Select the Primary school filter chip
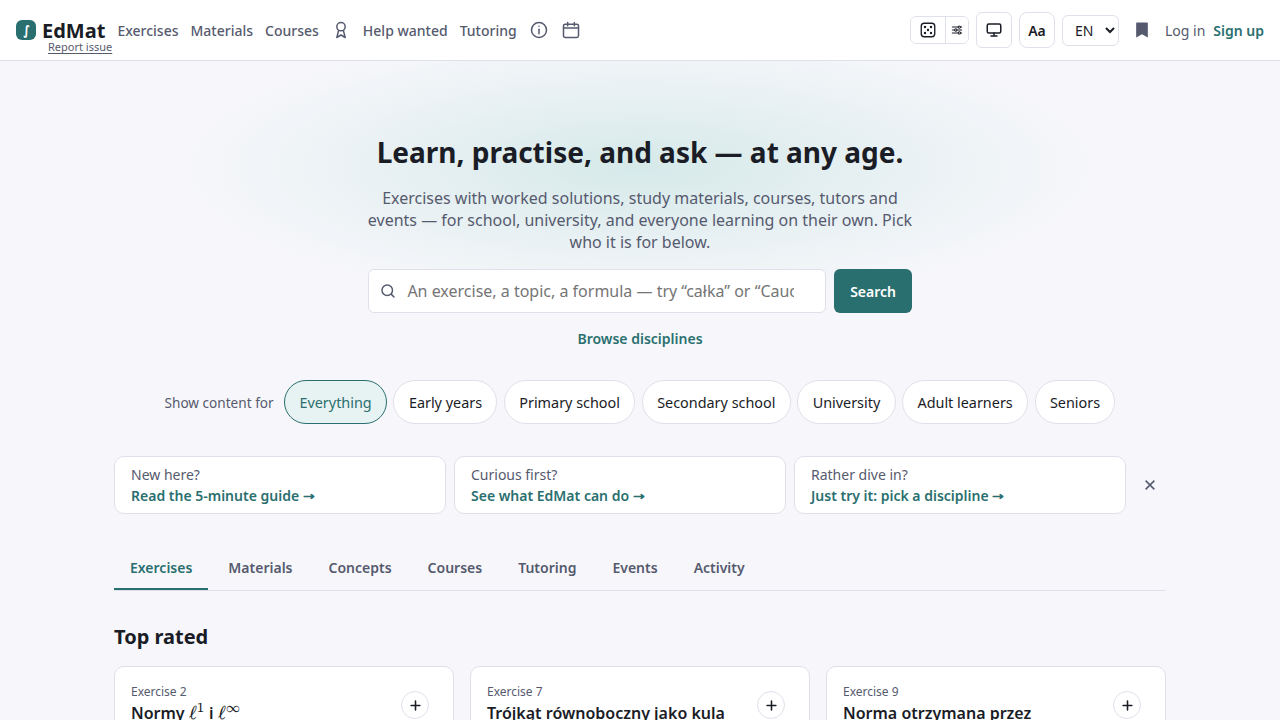This screenshot has width=1280, height=720. coord(569,402)
